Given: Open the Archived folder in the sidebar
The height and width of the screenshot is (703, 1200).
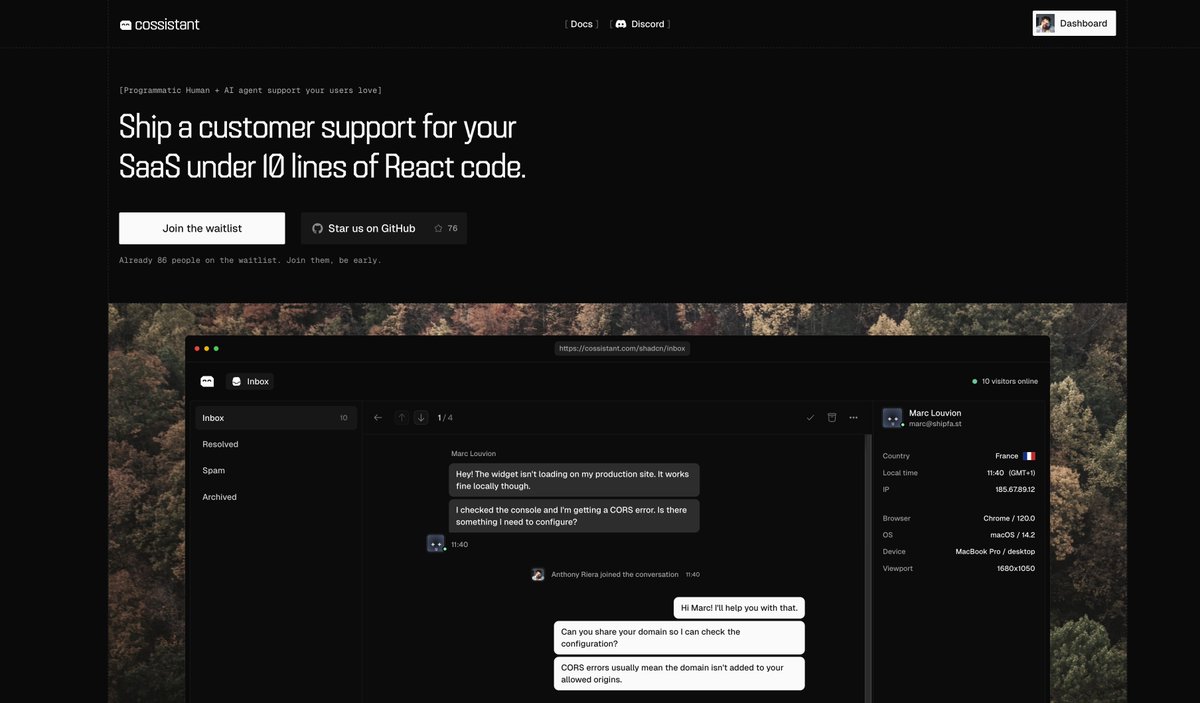Looking at the screenshot, I should 275,497.
